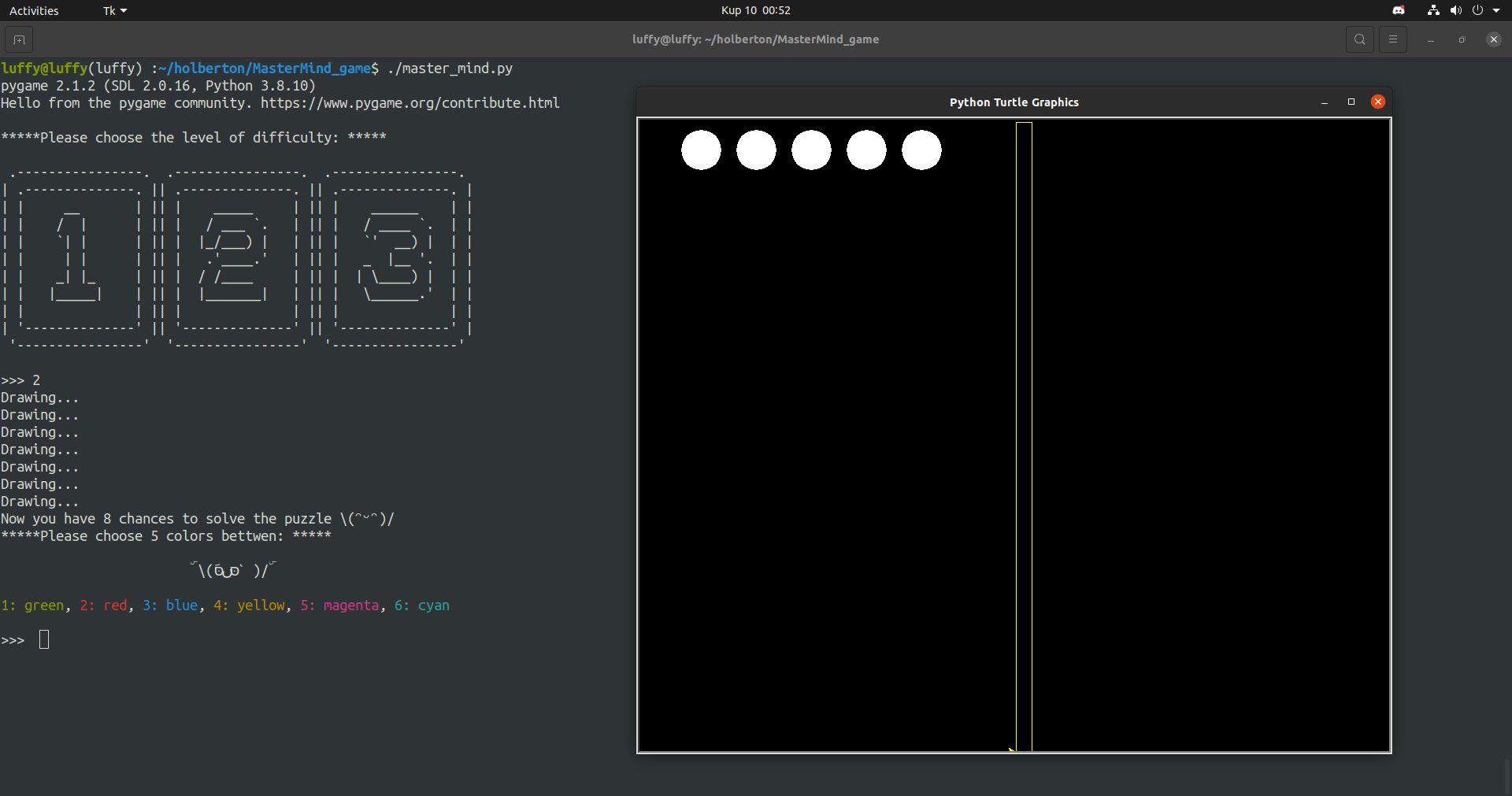This screenshot has height=796, width=1512.
Task: Click the '6: cyan' color option text
Action: pos(422,605)
